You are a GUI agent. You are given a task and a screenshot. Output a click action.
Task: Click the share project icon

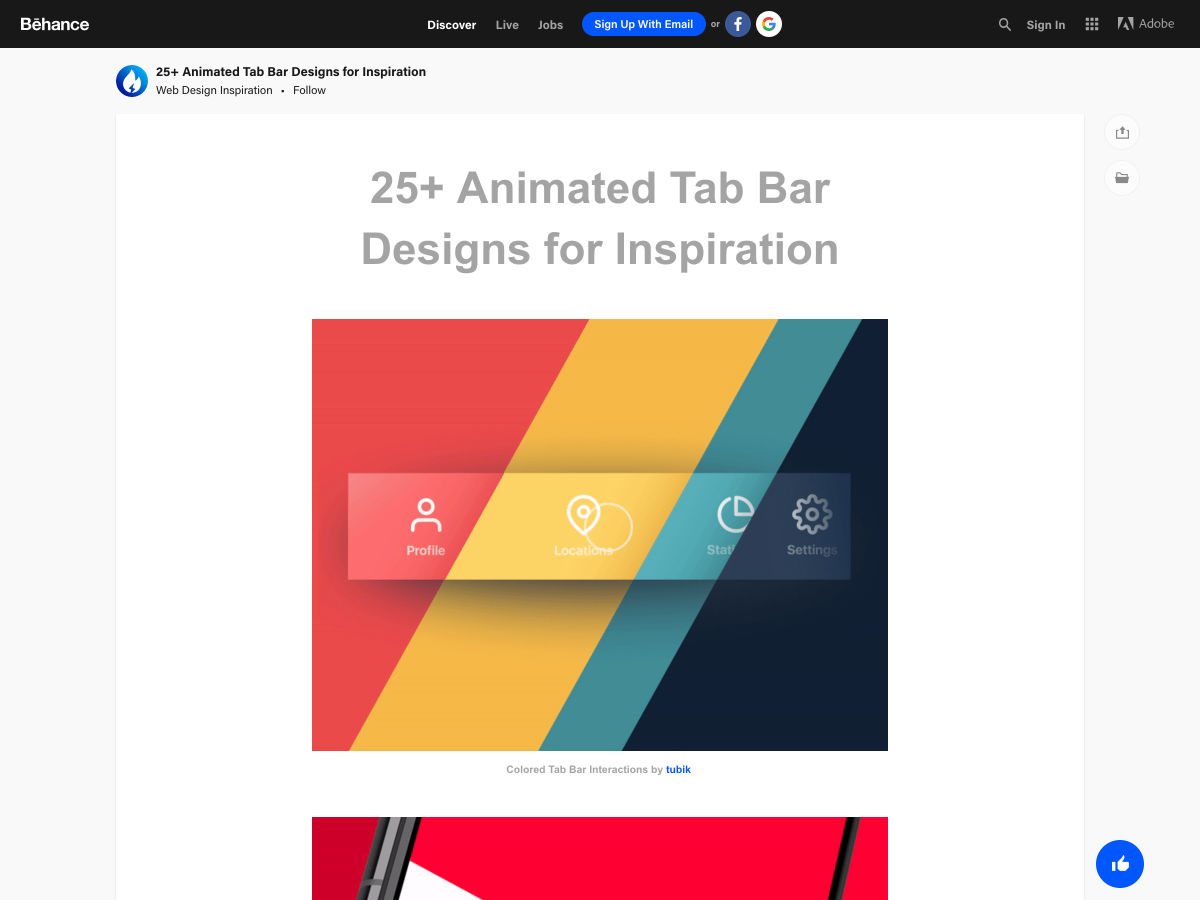click(1122, 133)
